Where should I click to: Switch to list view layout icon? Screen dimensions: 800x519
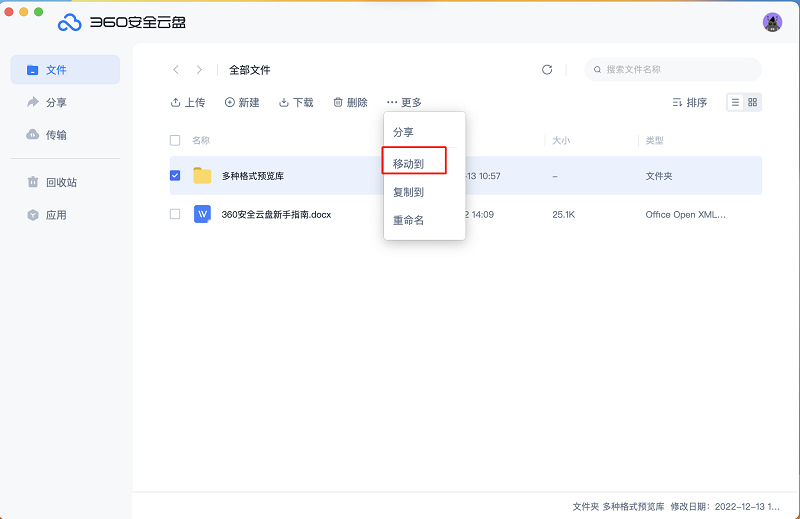pyautogui.click(x=735, y=102)
